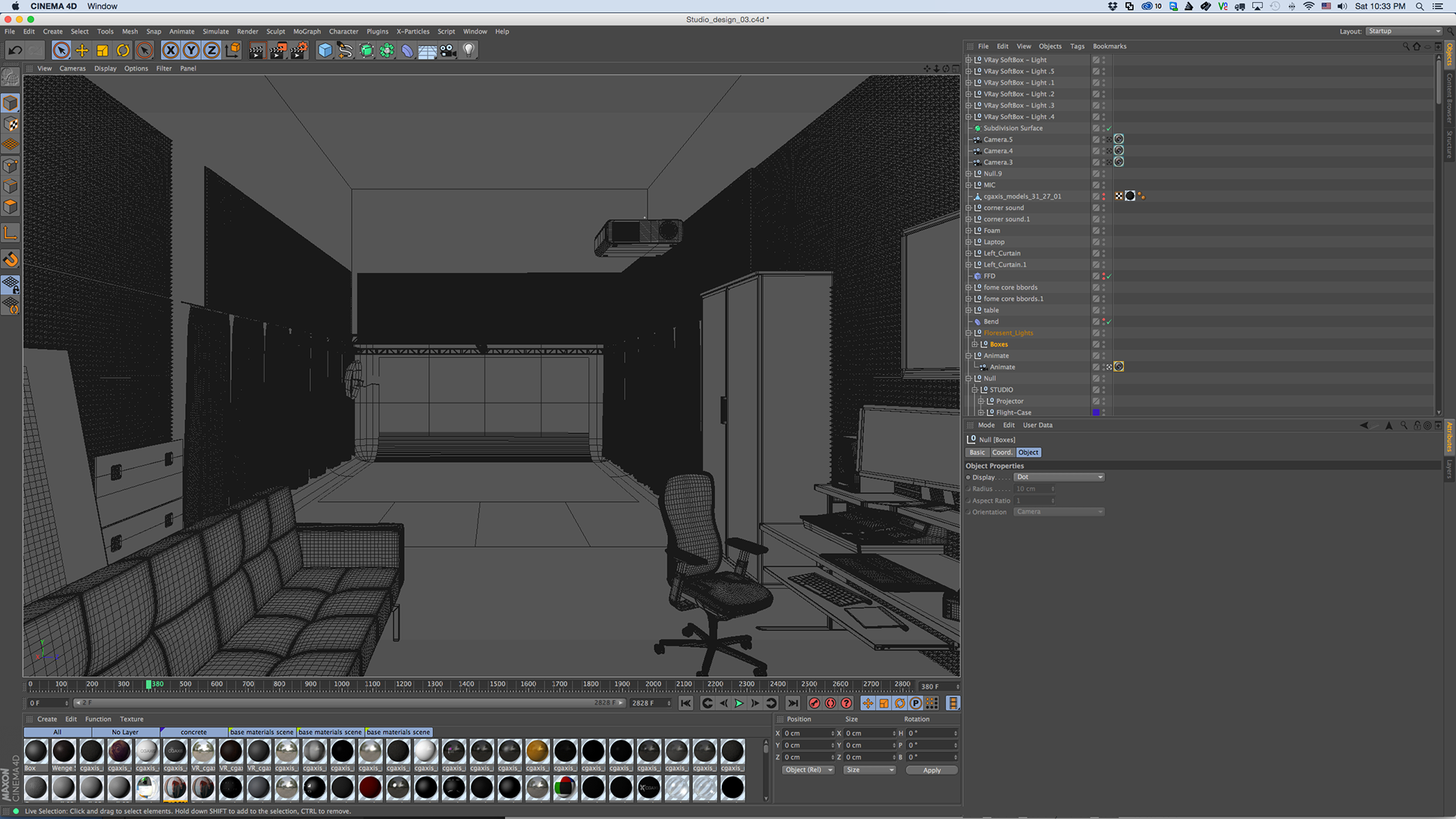Open the Size mode dropdown

tap(870, 770)
